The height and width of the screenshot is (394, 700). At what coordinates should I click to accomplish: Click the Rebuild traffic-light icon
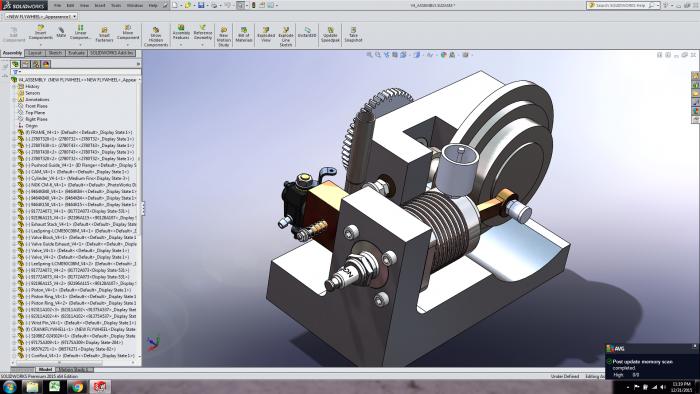[x=253, y=5]
